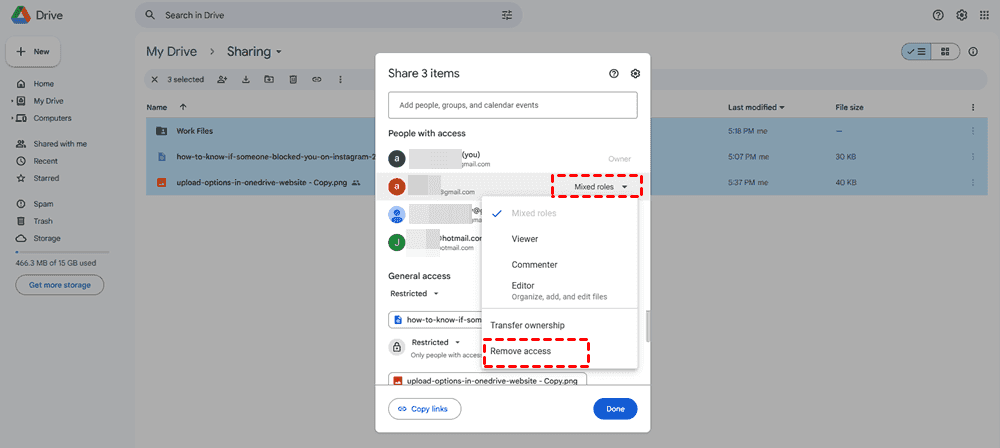Open Restricted dropdown beside lock icon

pos(436,342)
